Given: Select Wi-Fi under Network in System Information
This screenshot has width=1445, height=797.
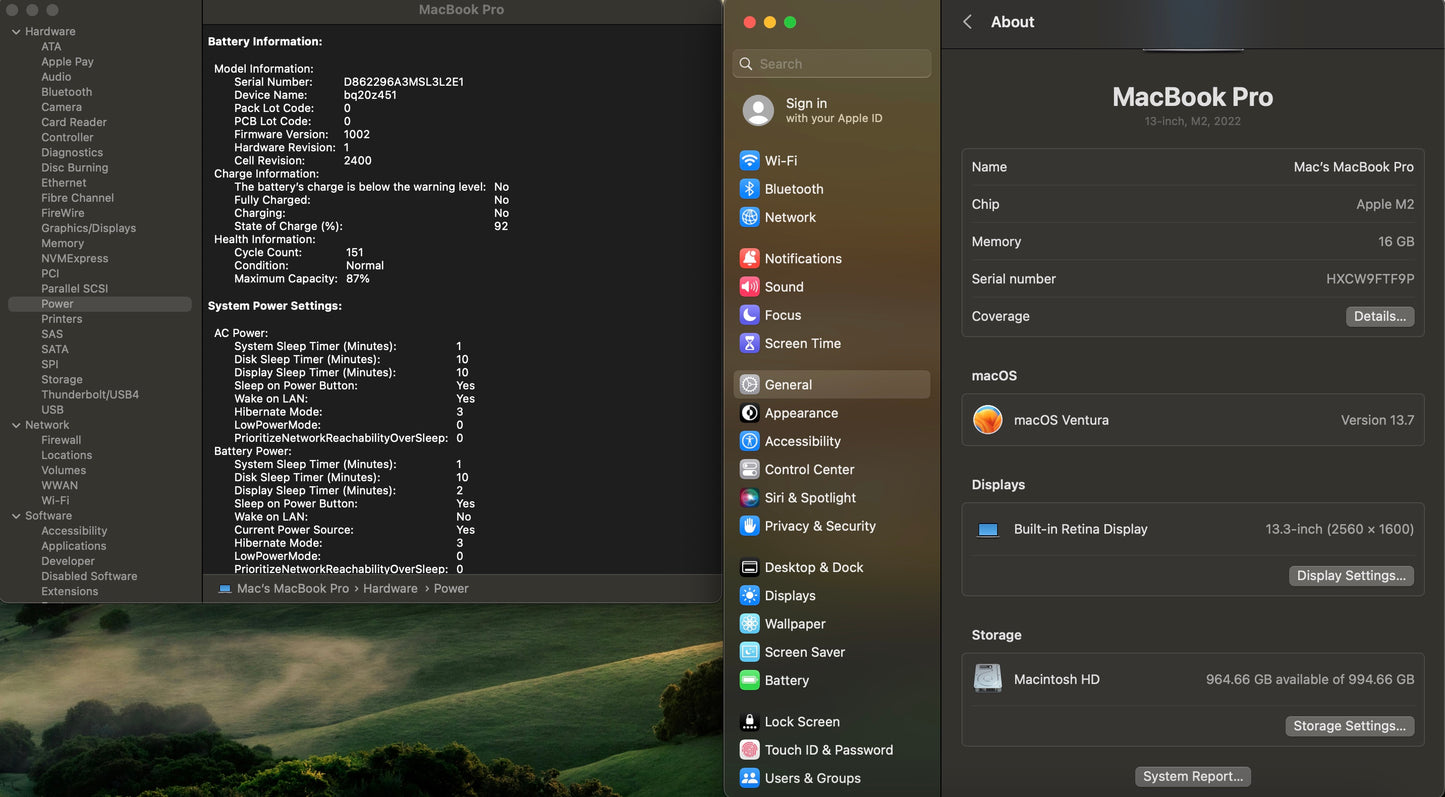Looking at the screenshot, I should [x=55, y=501].
